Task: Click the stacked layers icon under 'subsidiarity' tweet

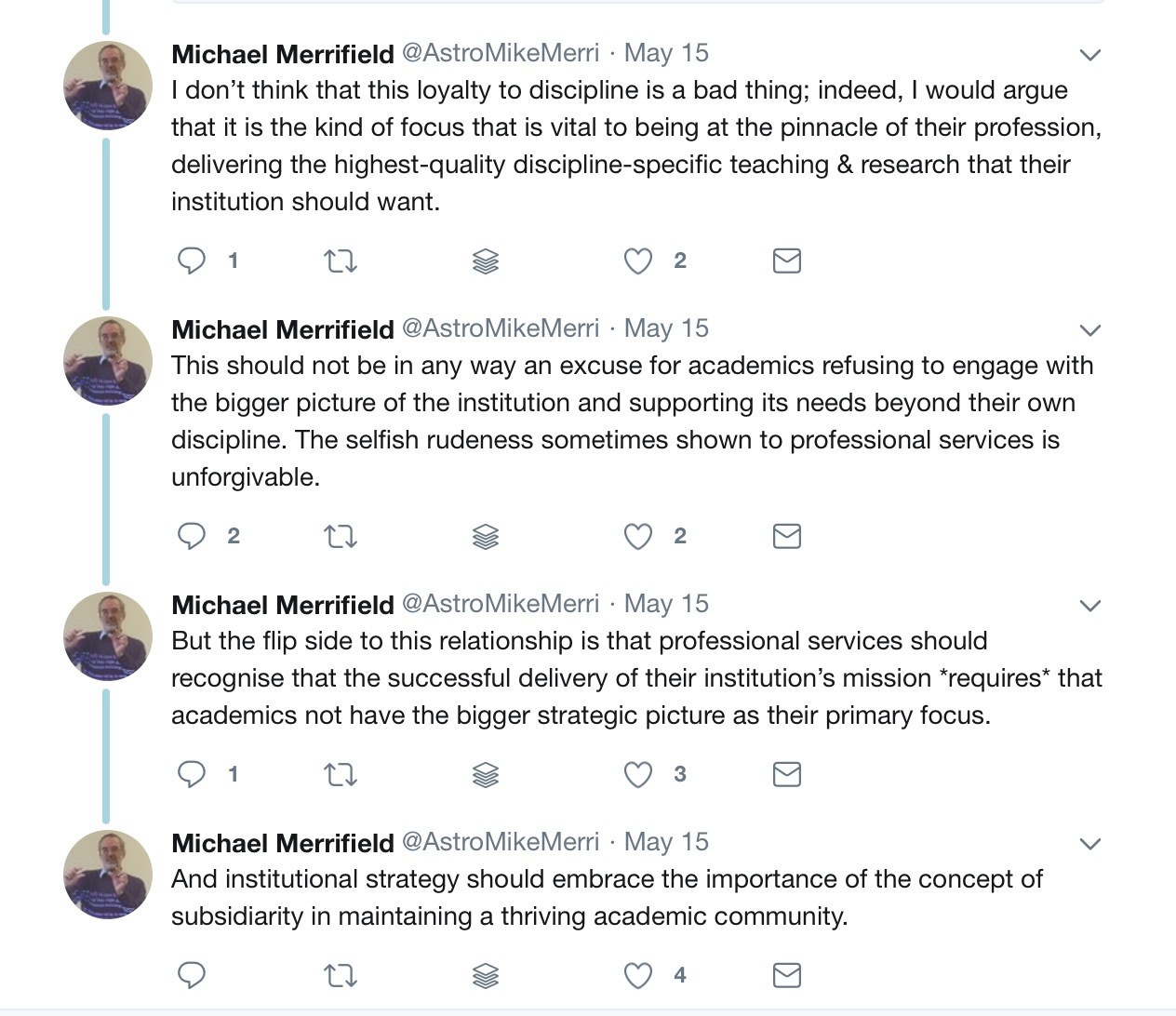Action: coord(486,976)
